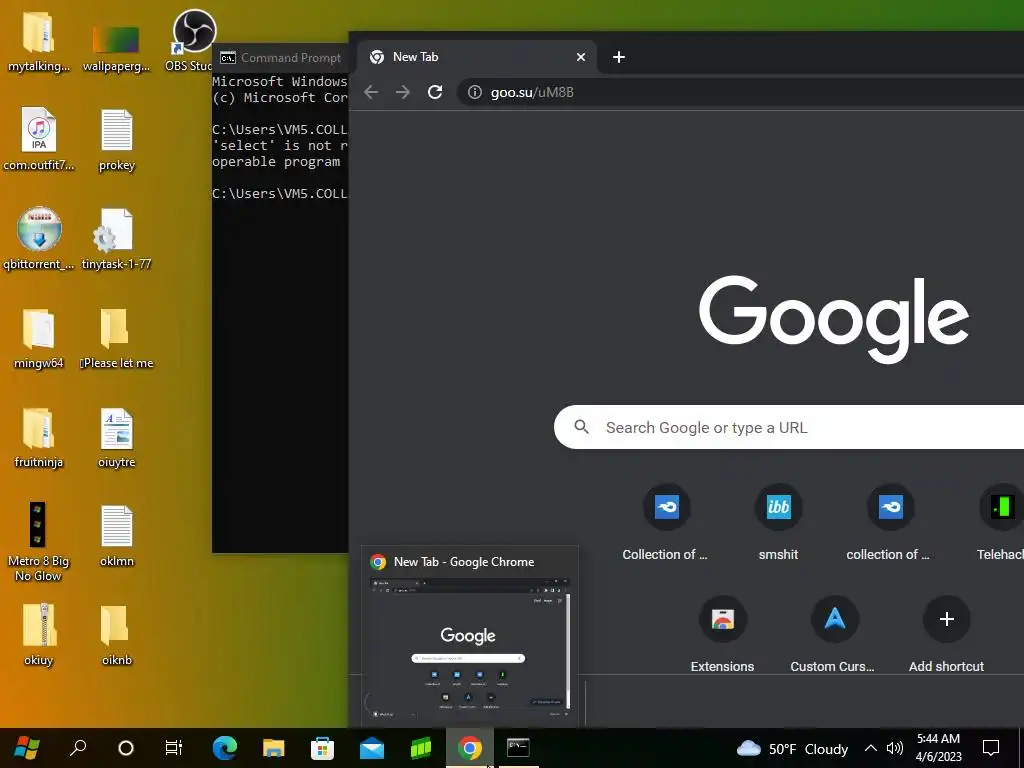Screen dimensions: 1024x768
Task: Show hidden system tray icons
Action: click(x=870, y=748)
